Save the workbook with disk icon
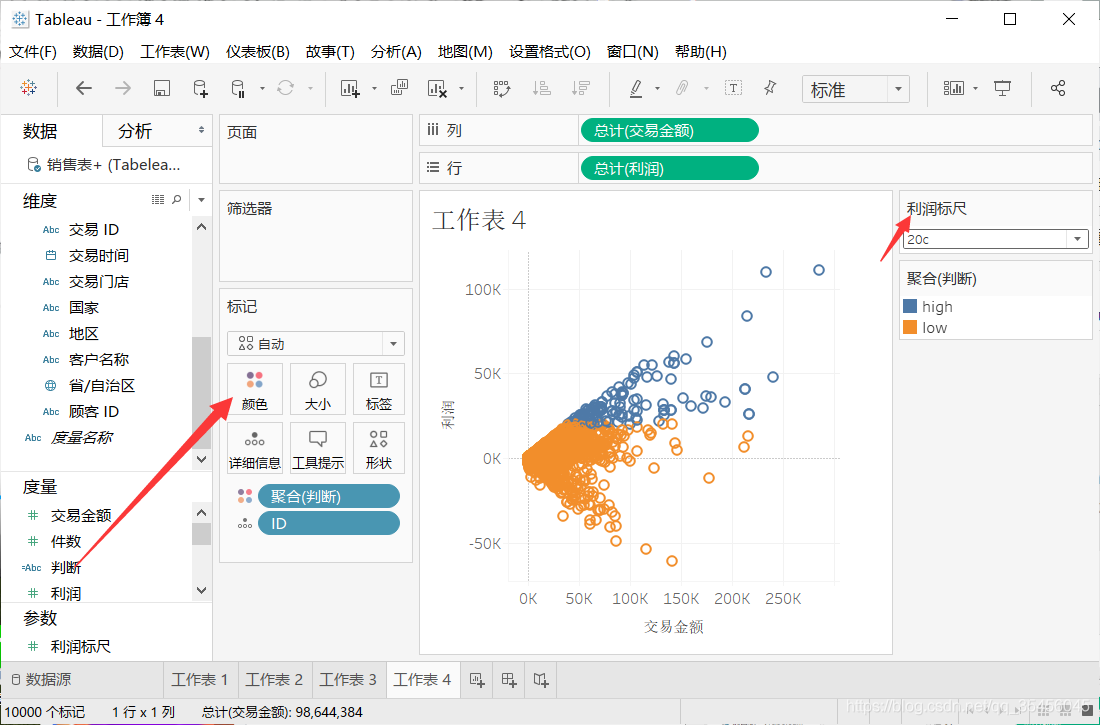The image size is (1100, 725). tap(162, 88)
